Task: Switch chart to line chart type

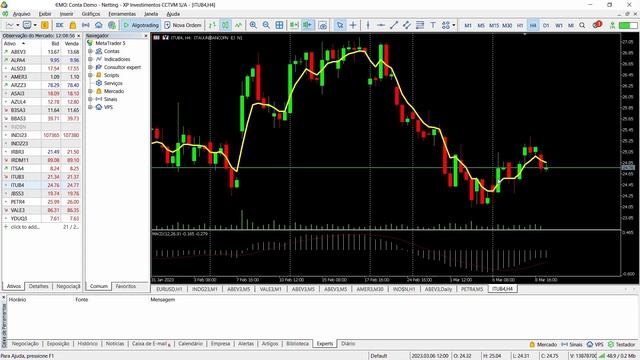Action: point(238,25)
